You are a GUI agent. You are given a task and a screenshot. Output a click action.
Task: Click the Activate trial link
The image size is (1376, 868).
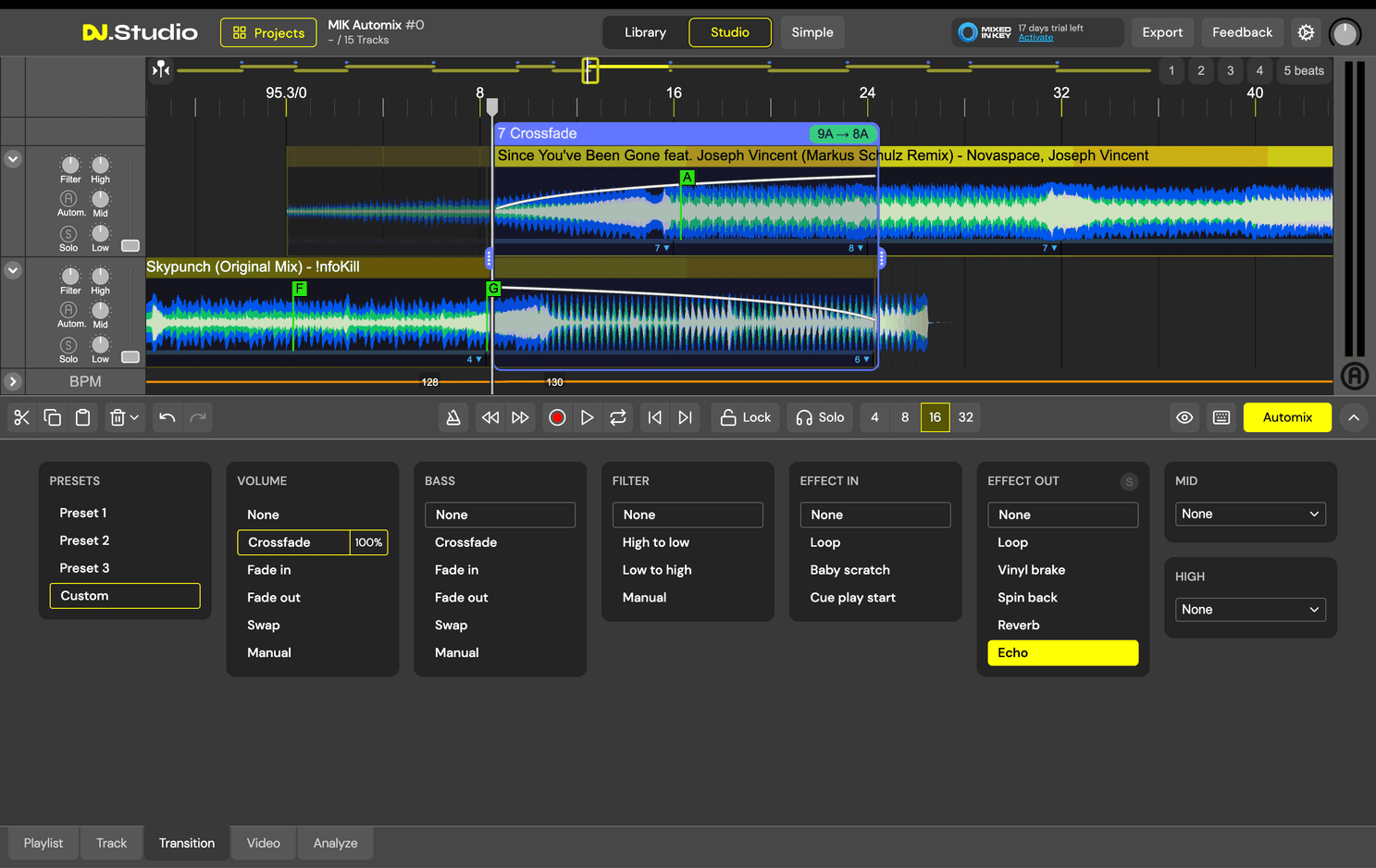1035,38
